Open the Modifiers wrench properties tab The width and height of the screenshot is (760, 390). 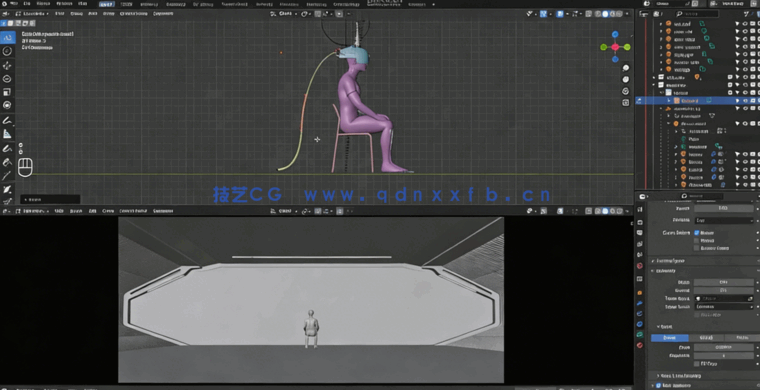point(640,303)
